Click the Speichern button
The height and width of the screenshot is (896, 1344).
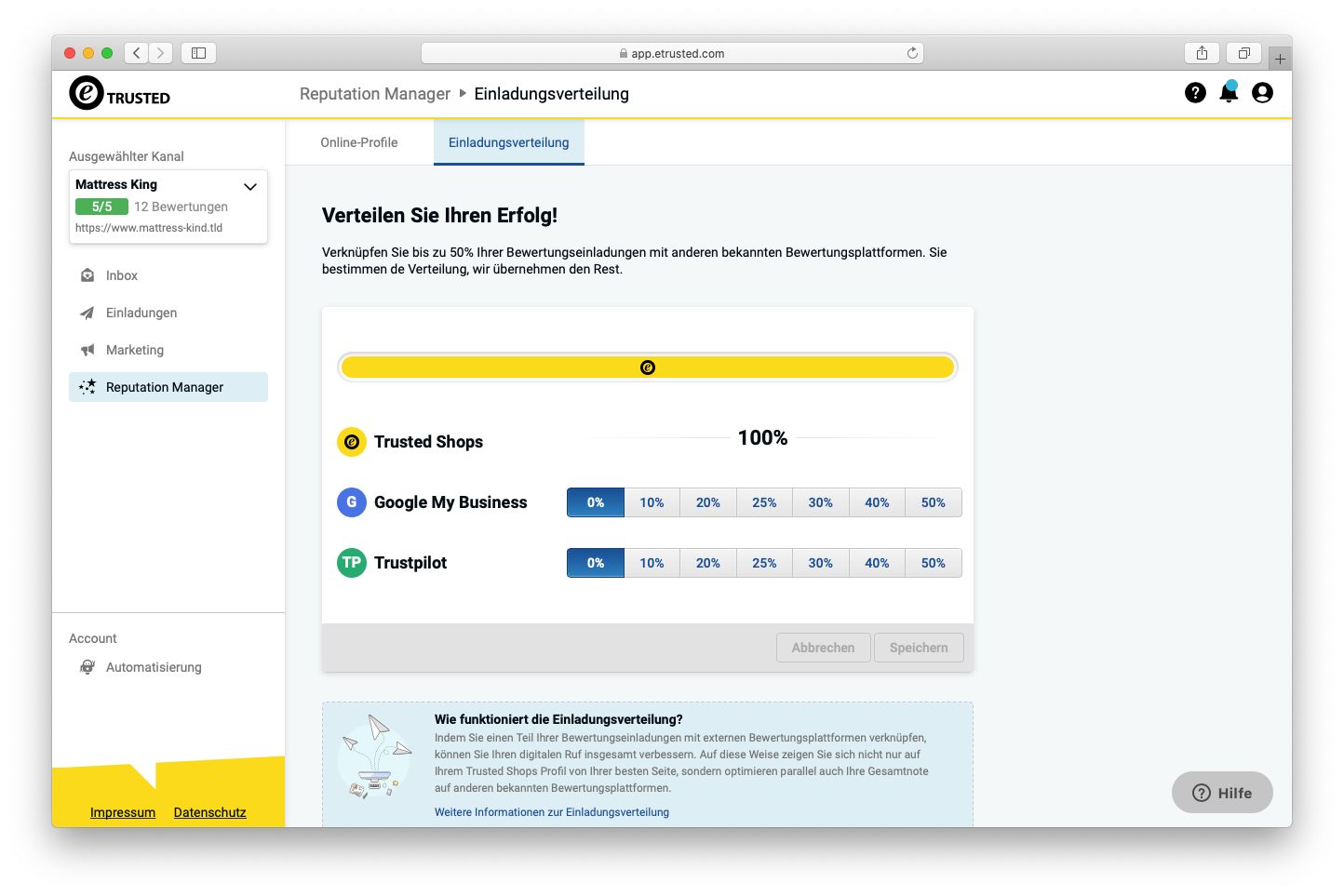coord(919,648)
